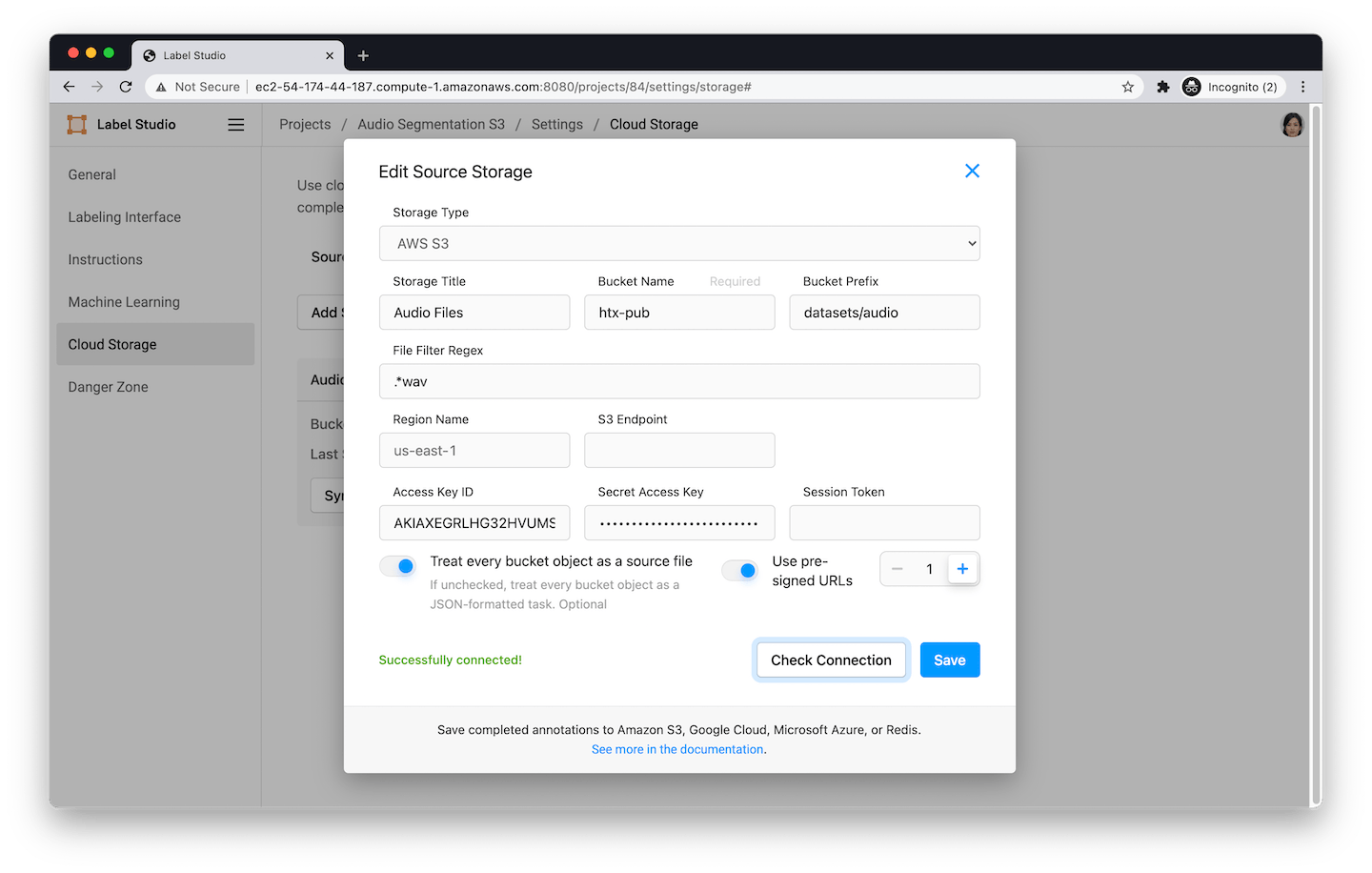This screenshot has height=873, width=1372.
Task: Save the source storage settings
Action: click(x=949, y=660)
